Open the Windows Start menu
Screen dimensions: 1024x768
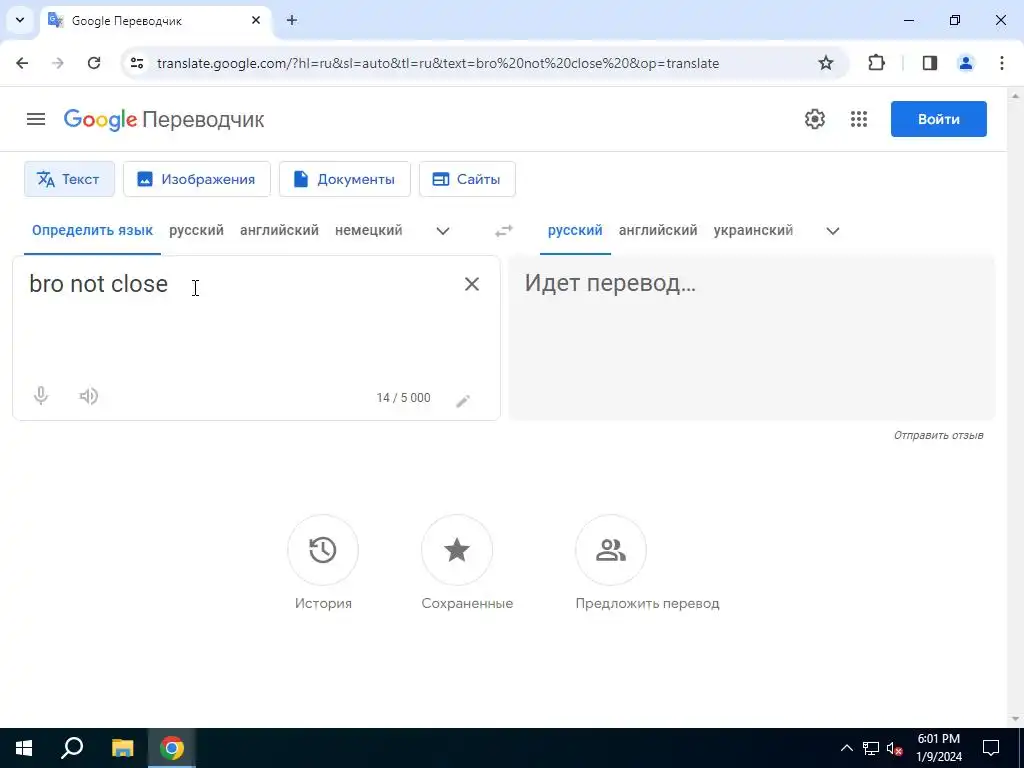[24, 748]
